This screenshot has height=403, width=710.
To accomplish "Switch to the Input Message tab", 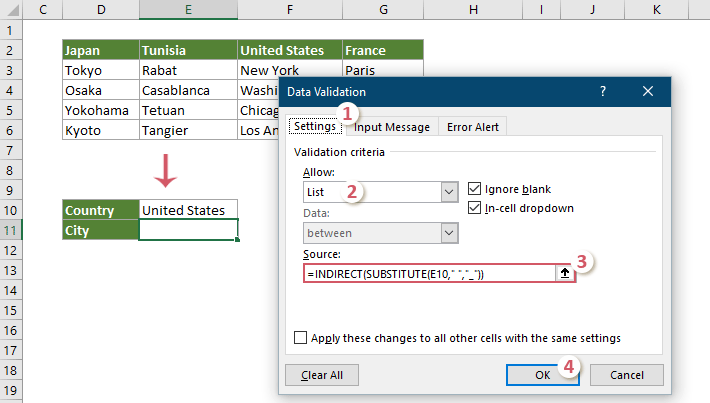I will pos(392,127).
